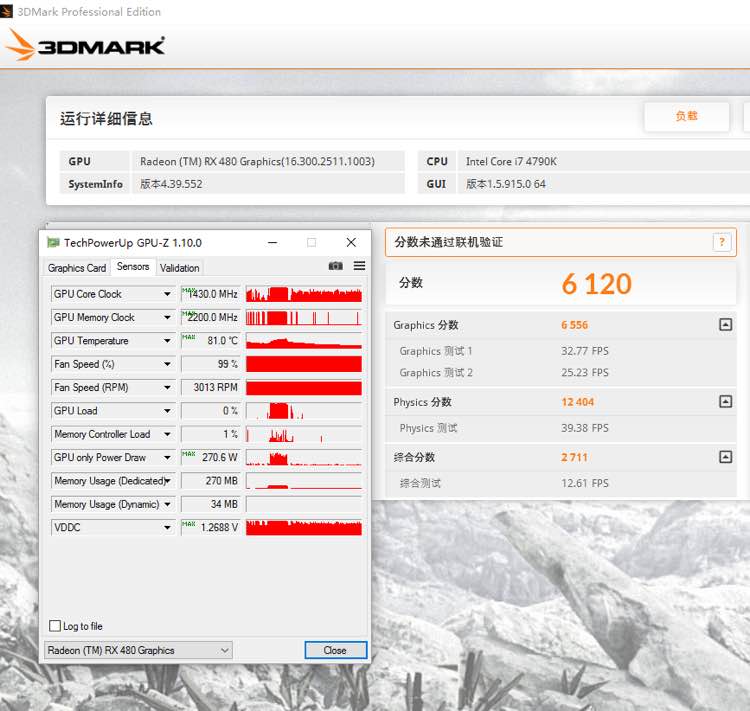This screenshot has height=711, width=750.
Task: Click the Power Draw 270.6 W value
Action: 210,457
